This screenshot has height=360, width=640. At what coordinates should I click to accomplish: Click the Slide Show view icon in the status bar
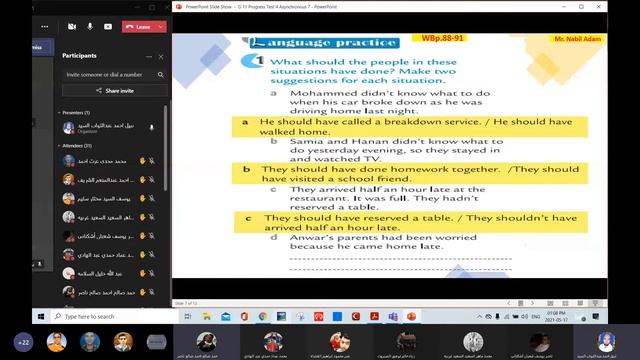pos(595,303)
